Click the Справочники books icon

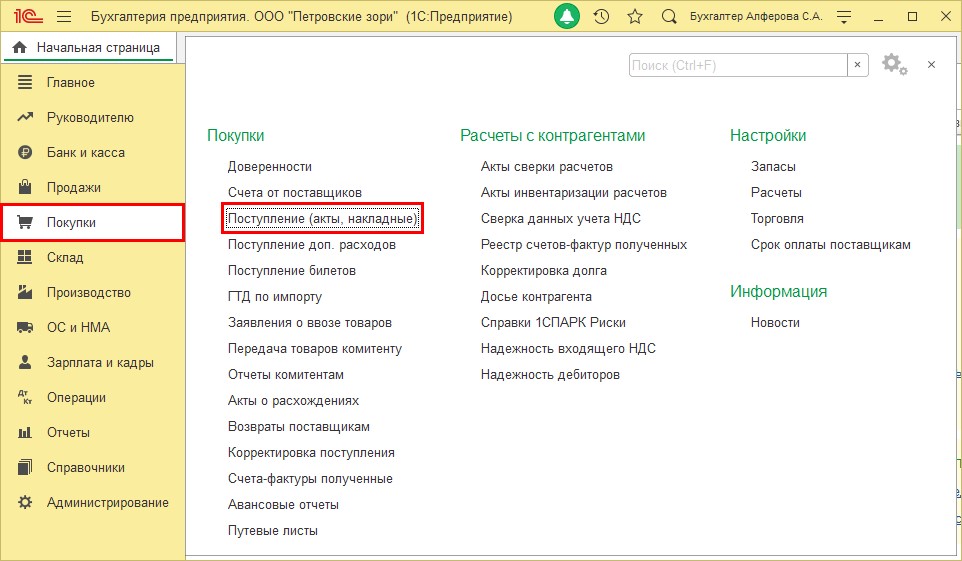(25, 467)
